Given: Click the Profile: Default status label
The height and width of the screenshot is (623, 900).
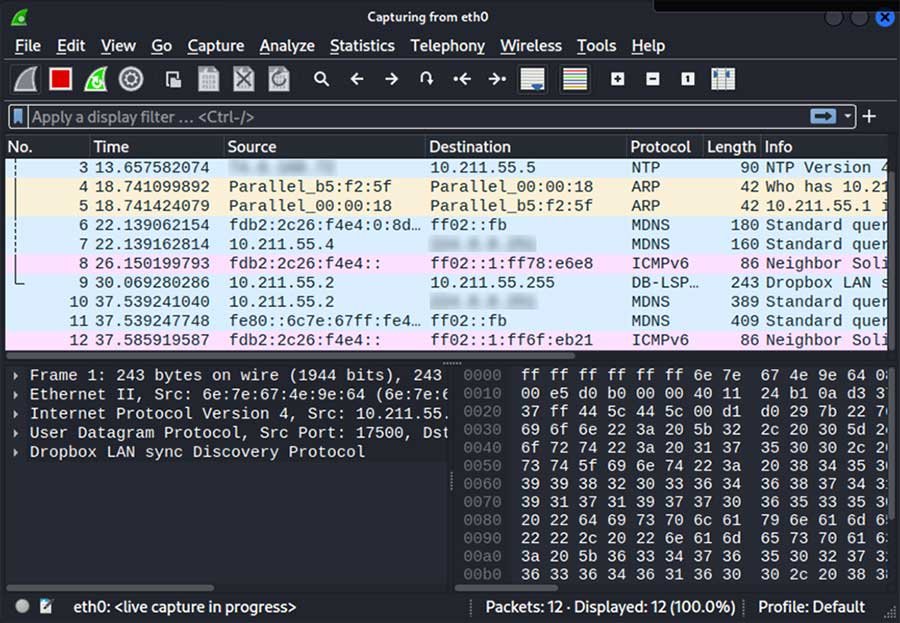Looking at the screenshot, I should 811,607.
